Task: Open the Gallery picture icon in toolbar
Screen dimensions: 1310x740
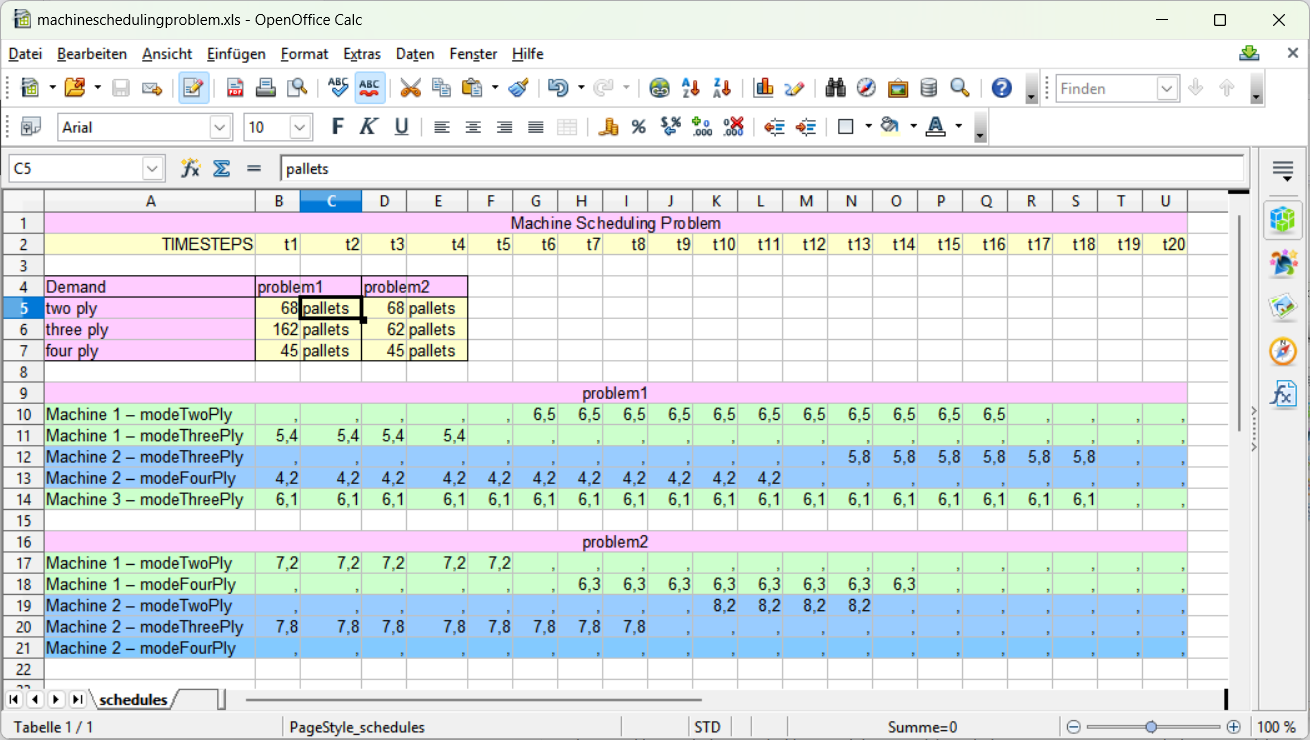Action: coord(898,88)
